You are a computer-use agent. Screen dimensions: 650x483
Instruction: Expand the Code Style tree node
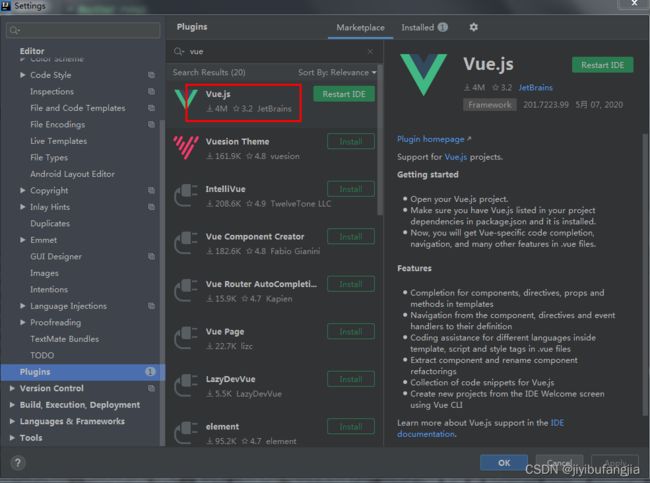(22, 75)
